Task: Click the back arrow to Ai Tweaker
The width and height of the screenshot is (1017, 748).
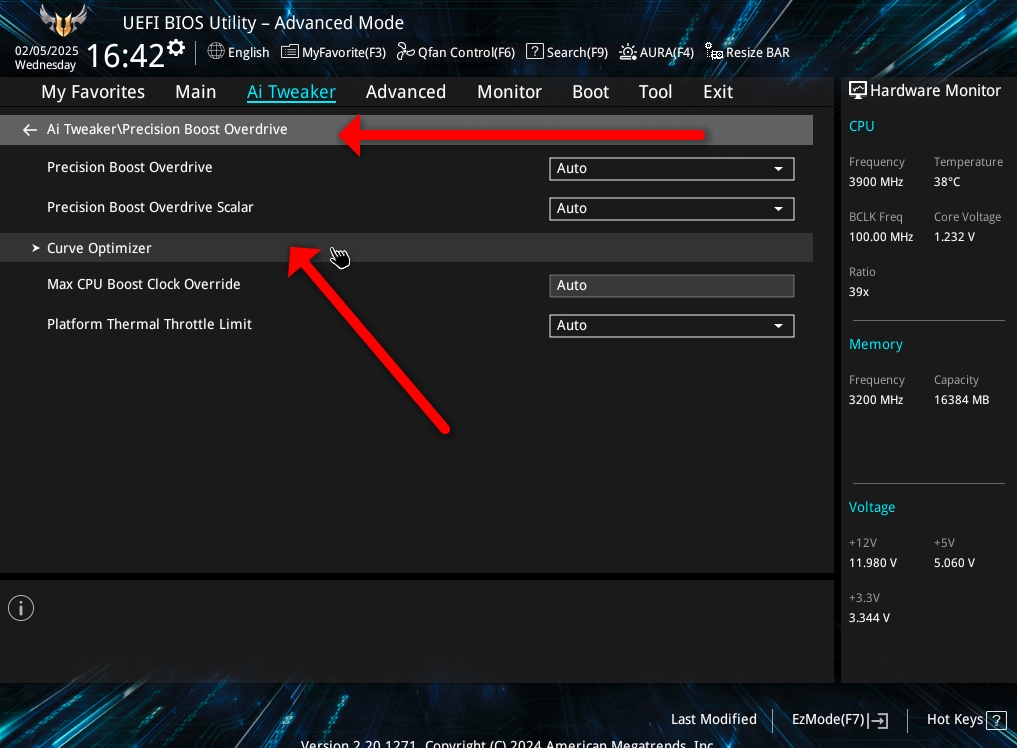Action: [30, 130]
